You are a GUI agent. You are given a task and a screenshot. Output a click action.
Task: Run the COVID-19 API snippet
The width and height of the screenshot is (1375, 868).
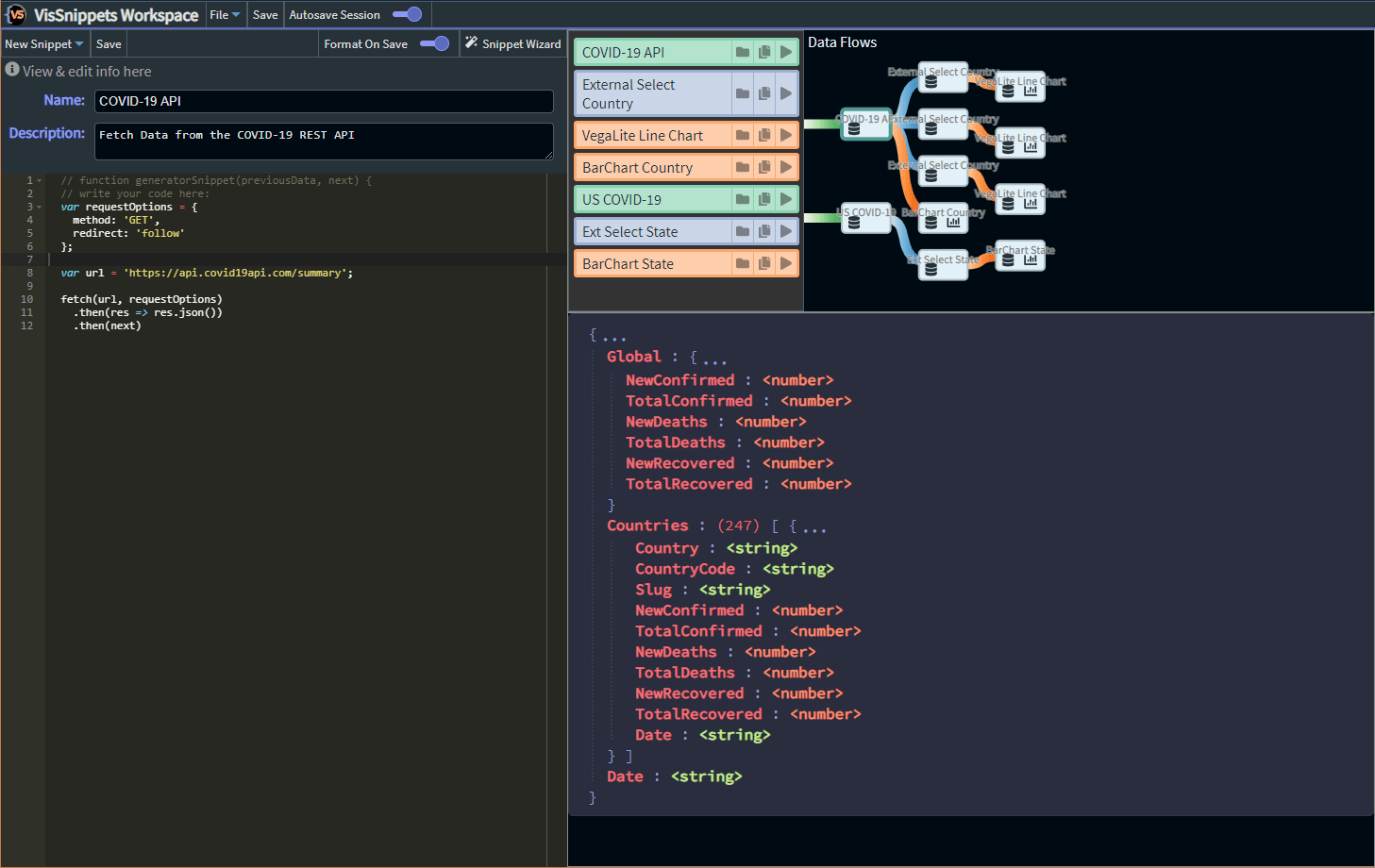pos(786,52)
